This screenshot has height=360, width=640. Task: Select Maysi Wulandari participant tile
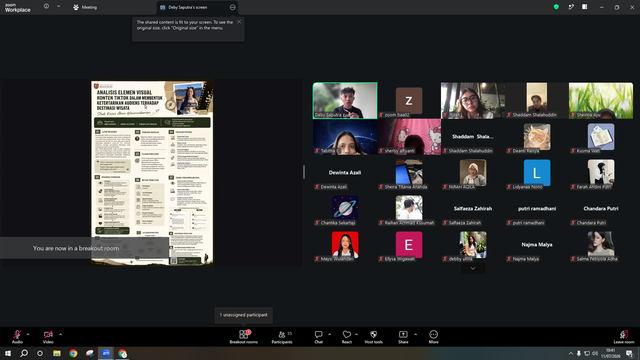[x=345, y=245]
